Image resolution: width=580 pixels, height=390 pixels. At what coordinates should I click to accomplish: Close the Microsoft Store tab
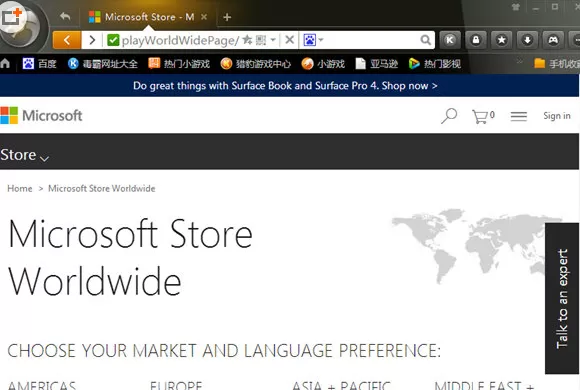tap(204, 17)
